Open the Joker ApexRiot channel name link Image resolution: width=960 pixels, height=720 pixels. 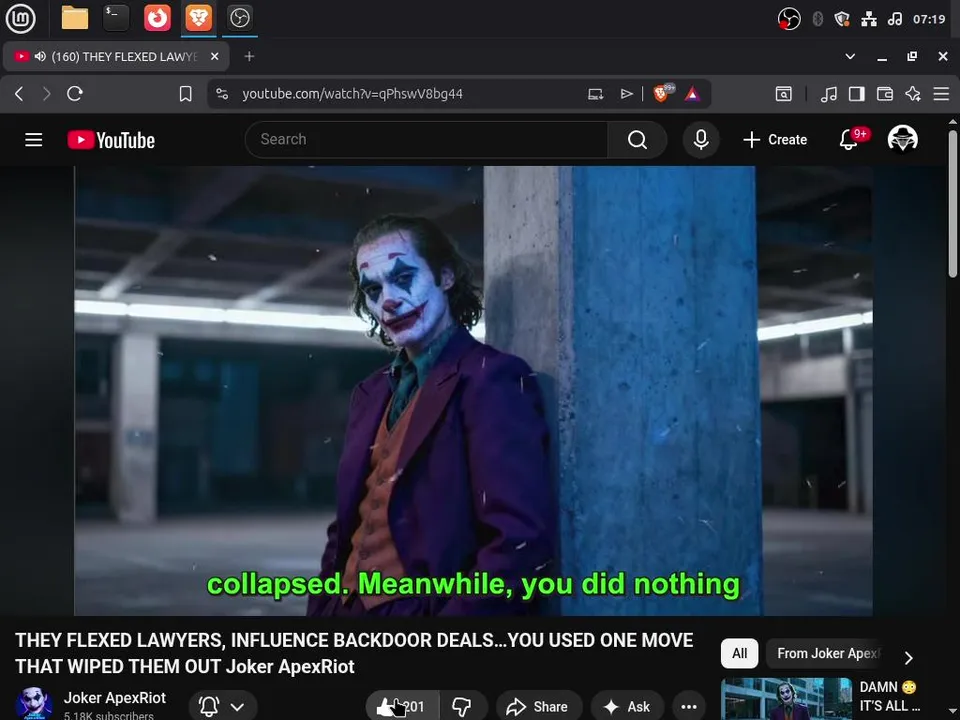click(x=114, y=698)
